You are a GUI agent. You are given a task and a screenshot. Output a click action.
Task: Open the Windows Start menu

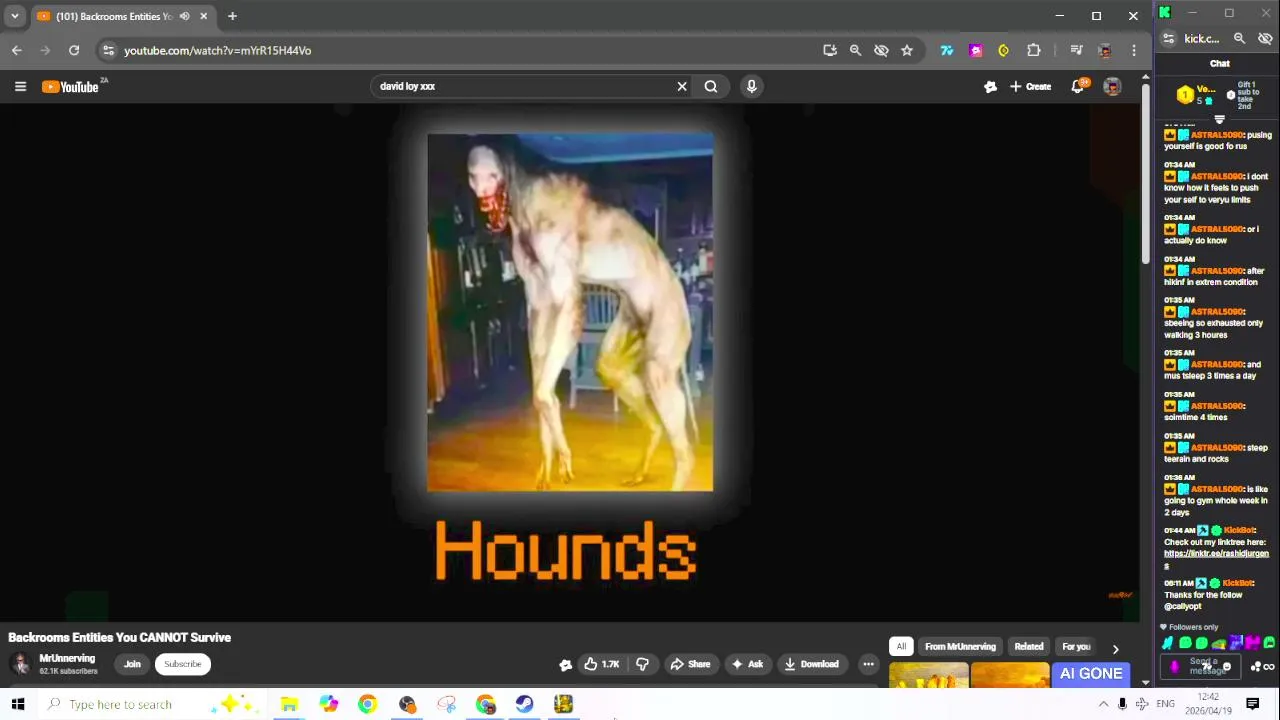click(17, 704)
